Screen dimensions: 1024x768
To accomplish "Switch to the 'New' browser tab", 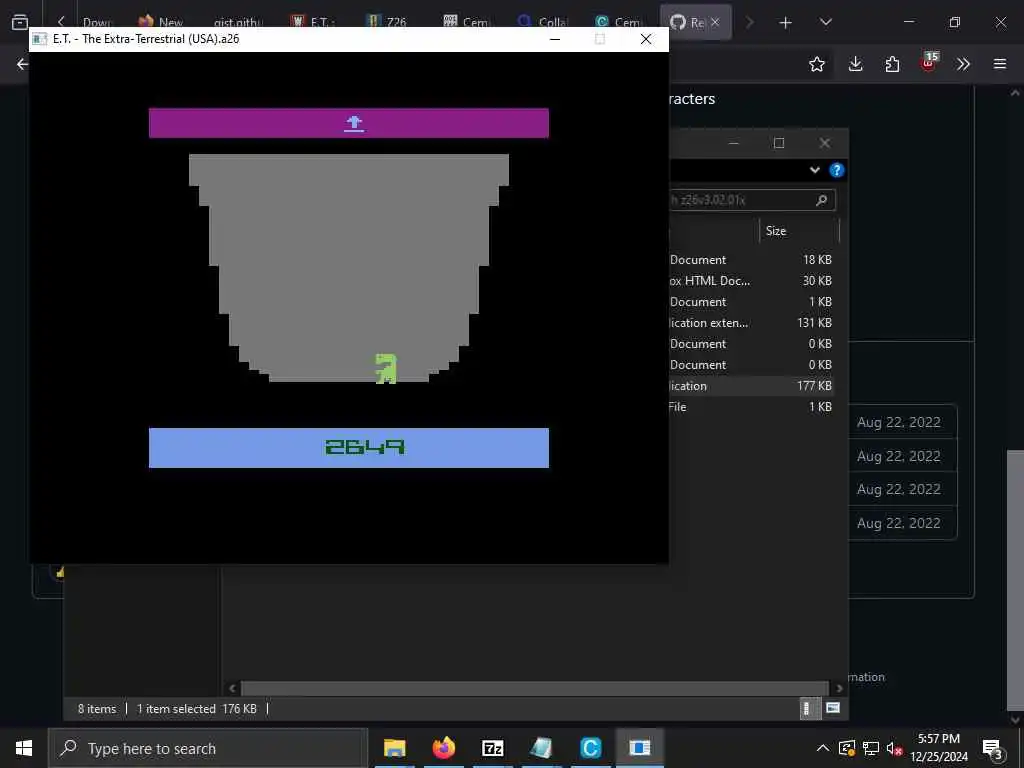I will click(161, 22).
